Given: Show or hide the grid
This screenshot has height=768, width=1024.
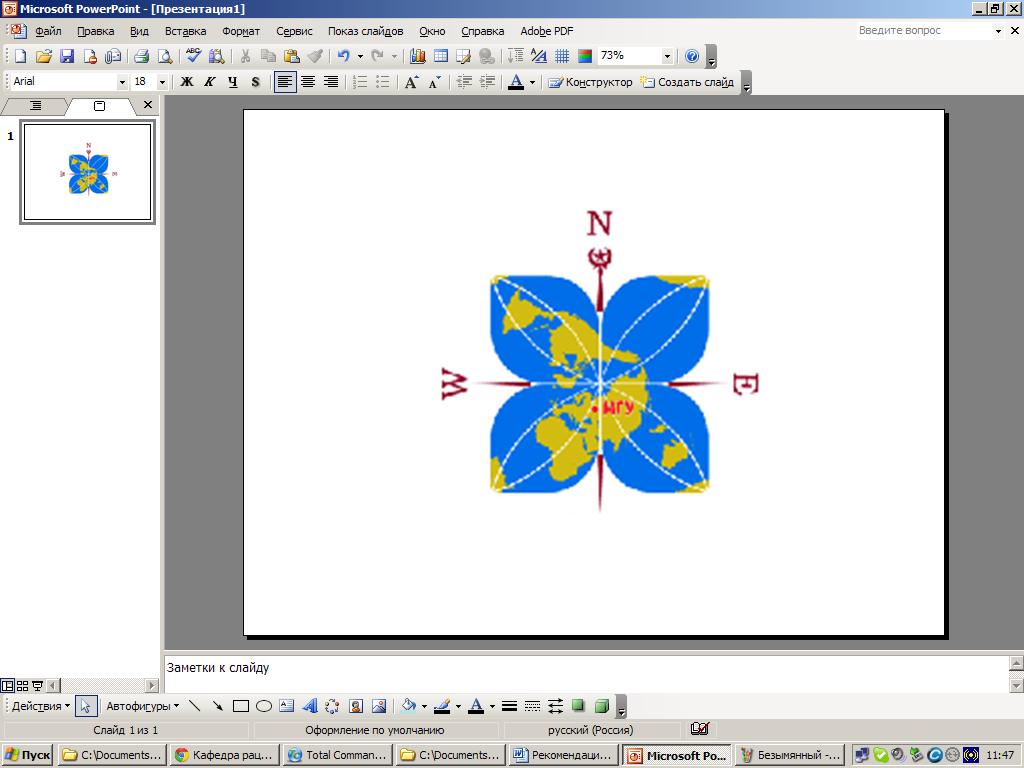Looking at the screenshot, I should [x=562, y=56].
